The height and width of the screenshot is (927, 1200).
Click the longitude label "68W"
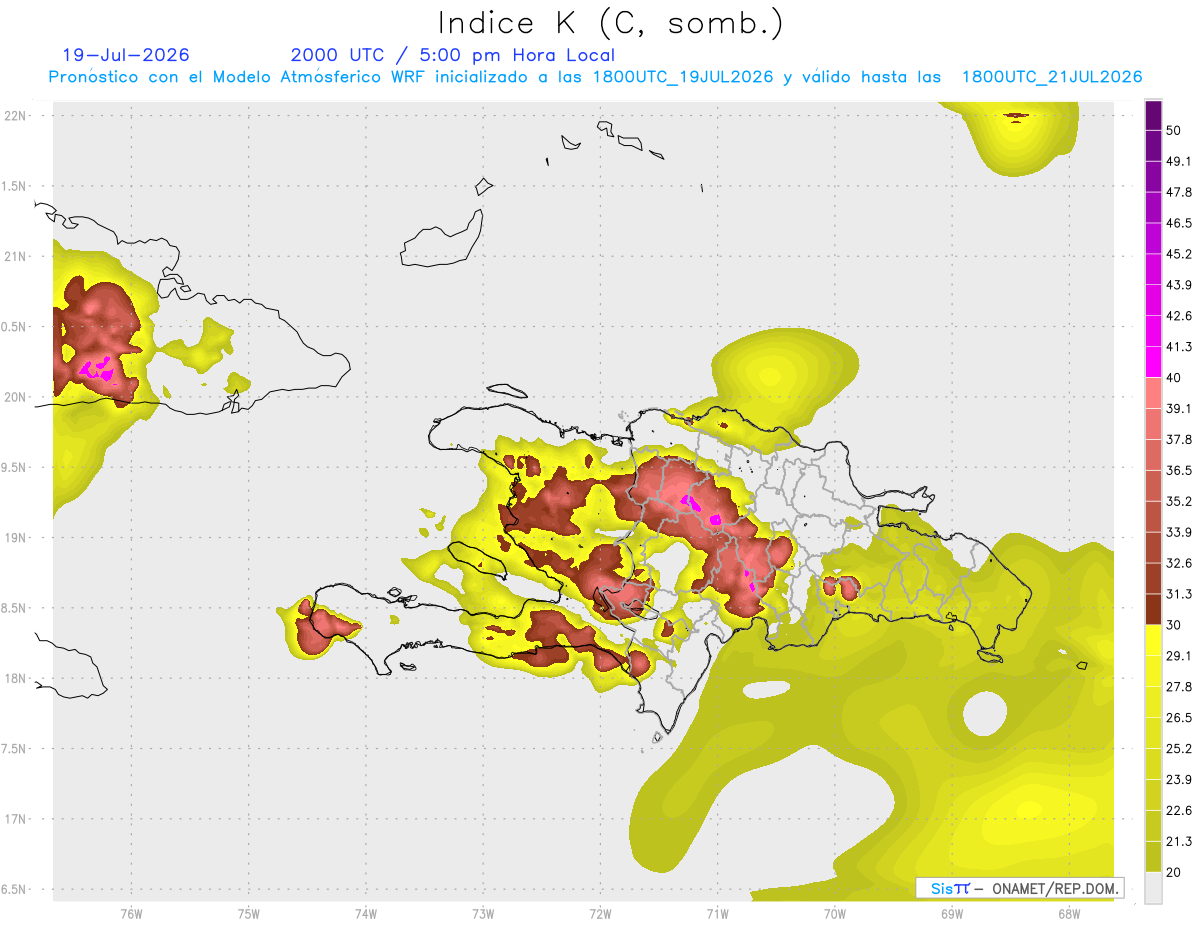click(x=1068, y=913)
